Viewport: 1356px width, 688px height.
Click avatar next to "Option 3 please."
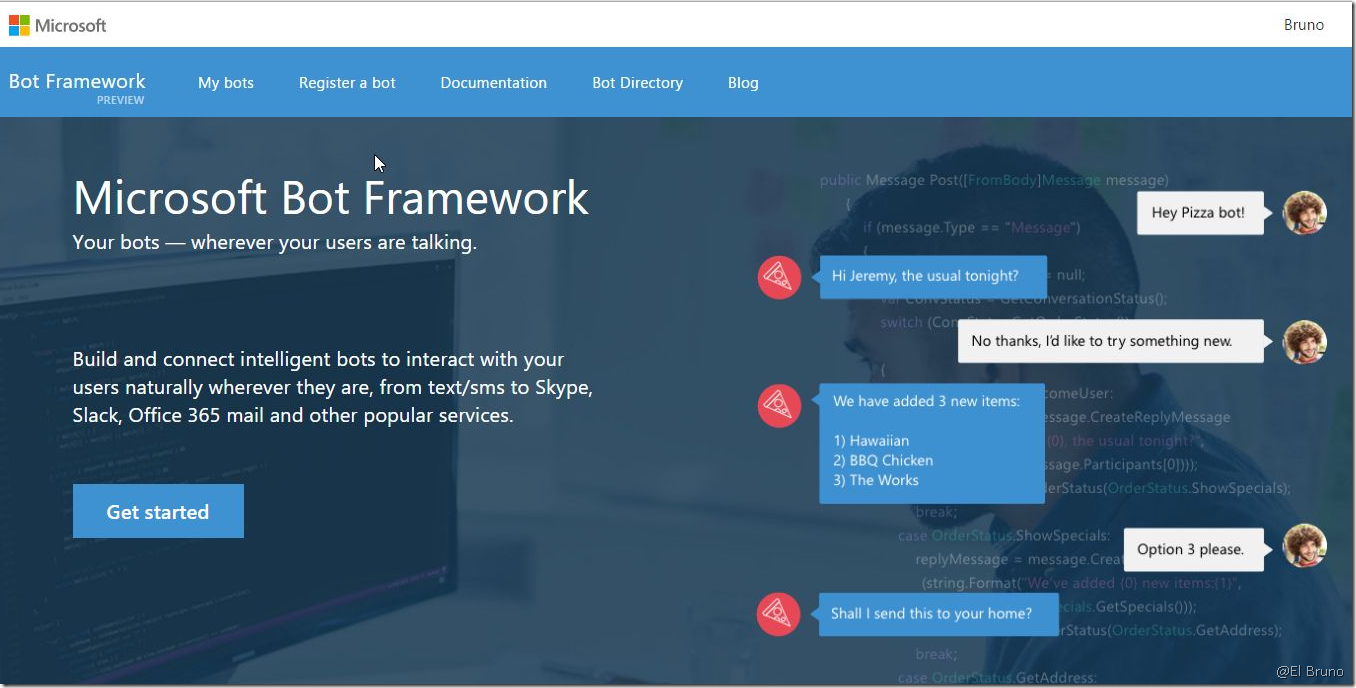pos(1304,547)
